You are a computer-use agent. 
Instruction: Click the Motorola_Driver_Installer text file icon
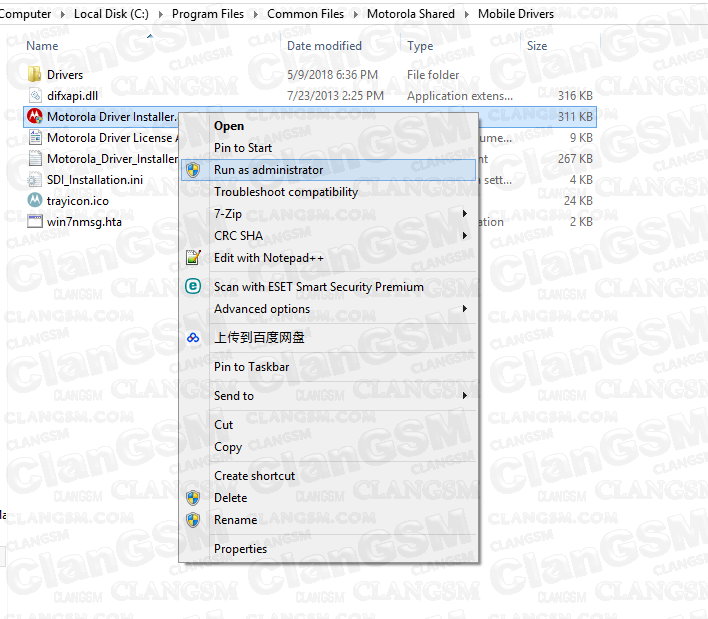(35, 158)
